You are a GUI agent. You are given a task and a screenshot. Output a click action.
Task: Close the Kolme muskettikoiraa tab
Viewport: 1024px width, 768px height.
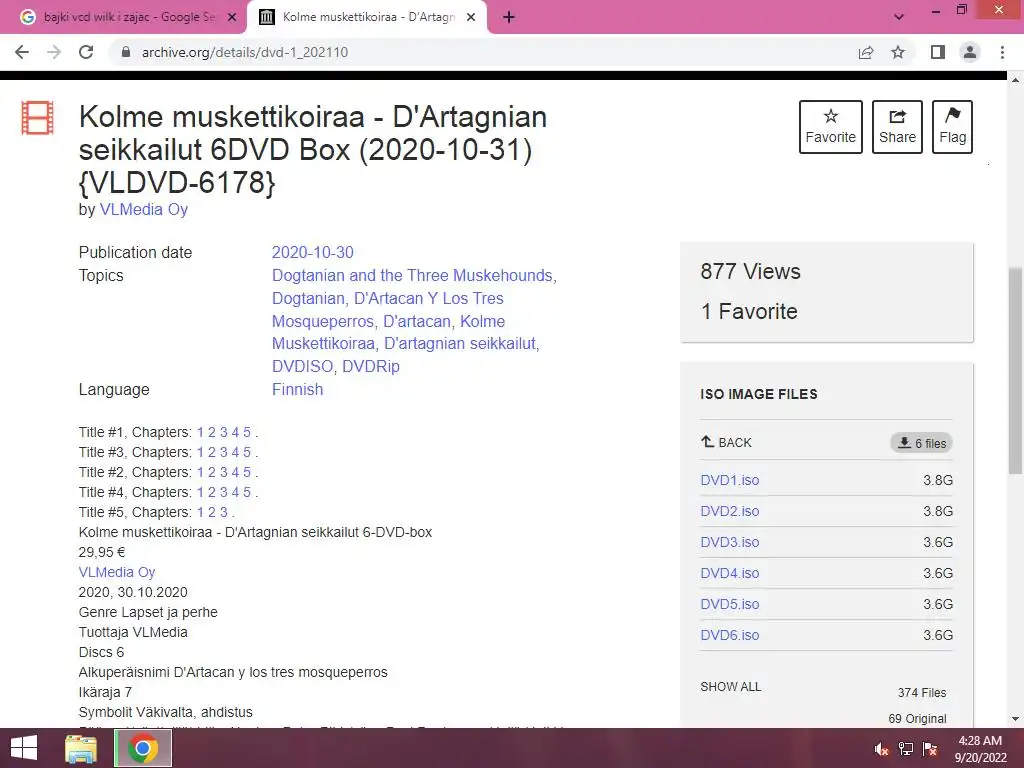pos(471,18)
